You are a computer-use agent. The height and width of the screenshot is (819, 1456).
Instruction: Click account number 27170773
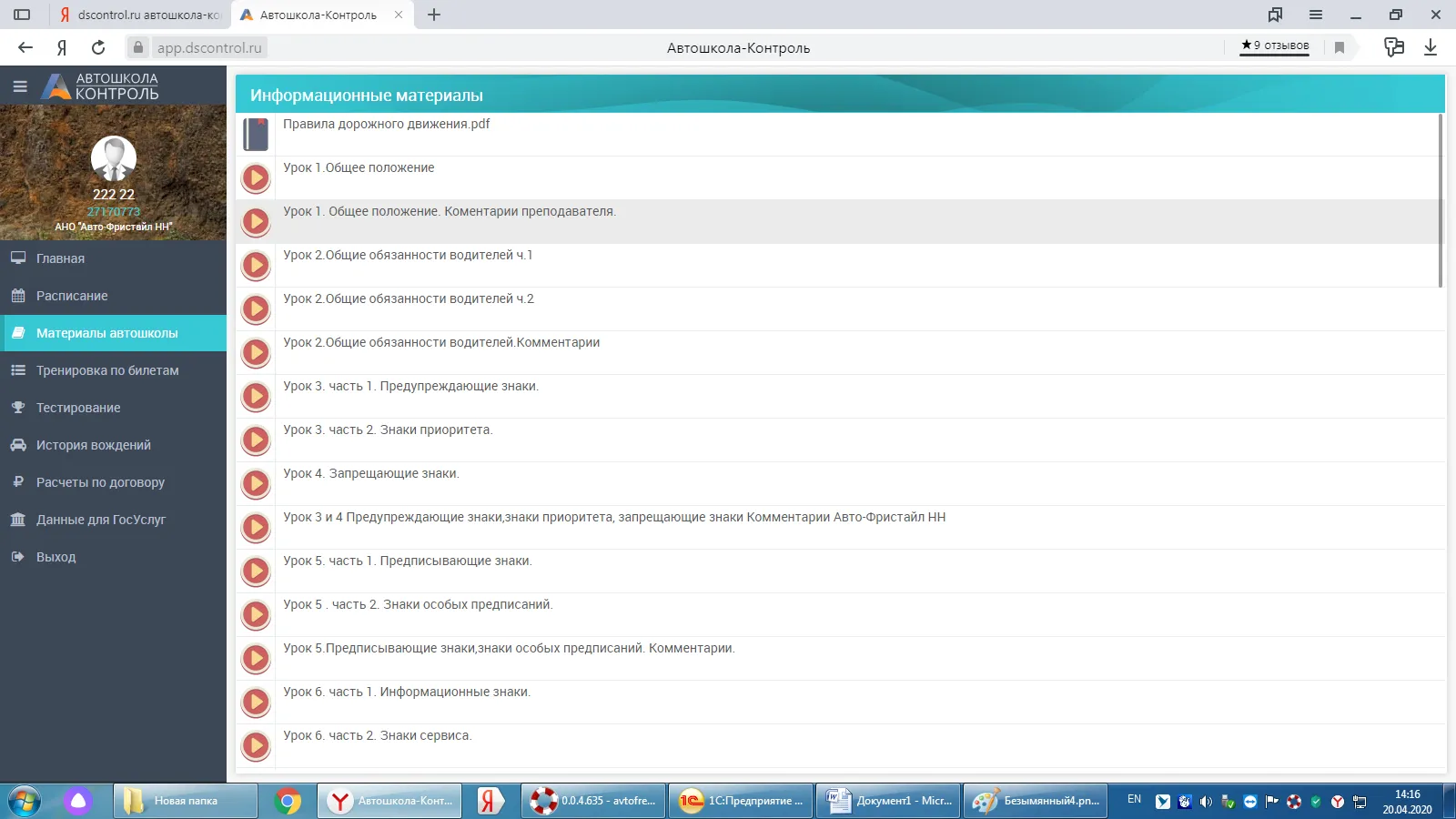coord(114,211)
